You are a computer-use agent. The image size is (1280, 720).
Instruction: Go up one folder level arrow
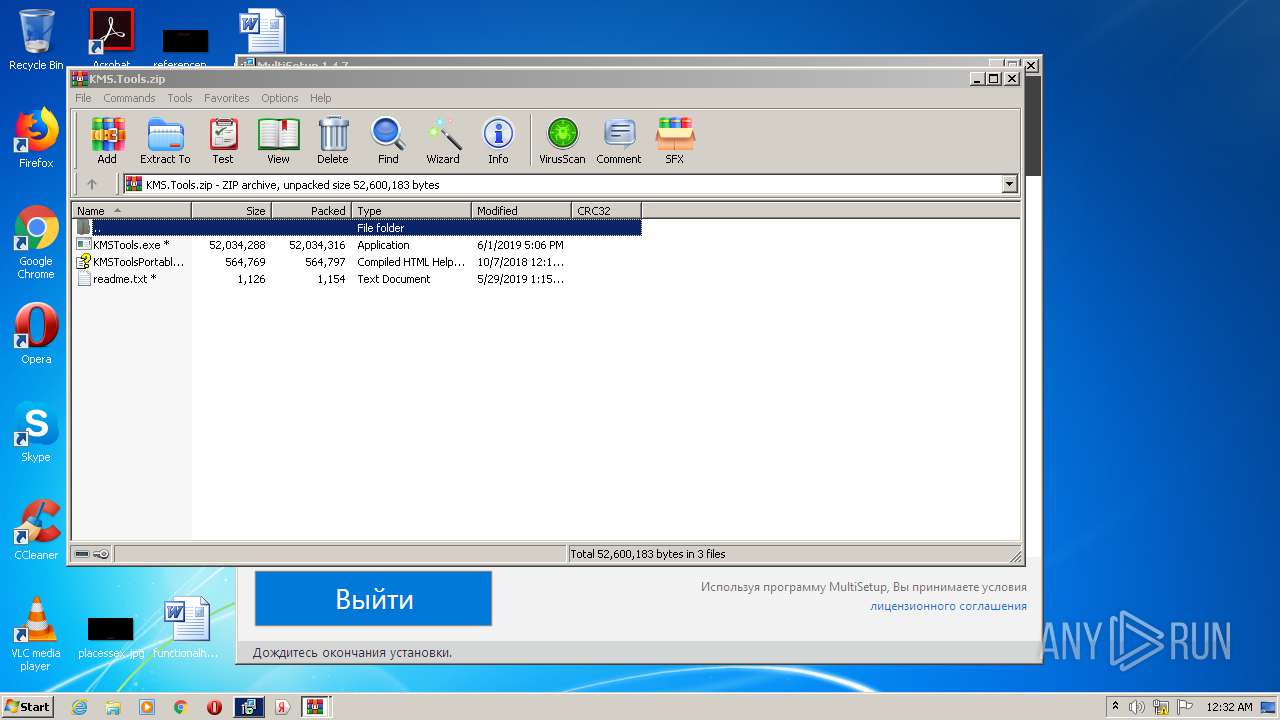click(92, 184)
